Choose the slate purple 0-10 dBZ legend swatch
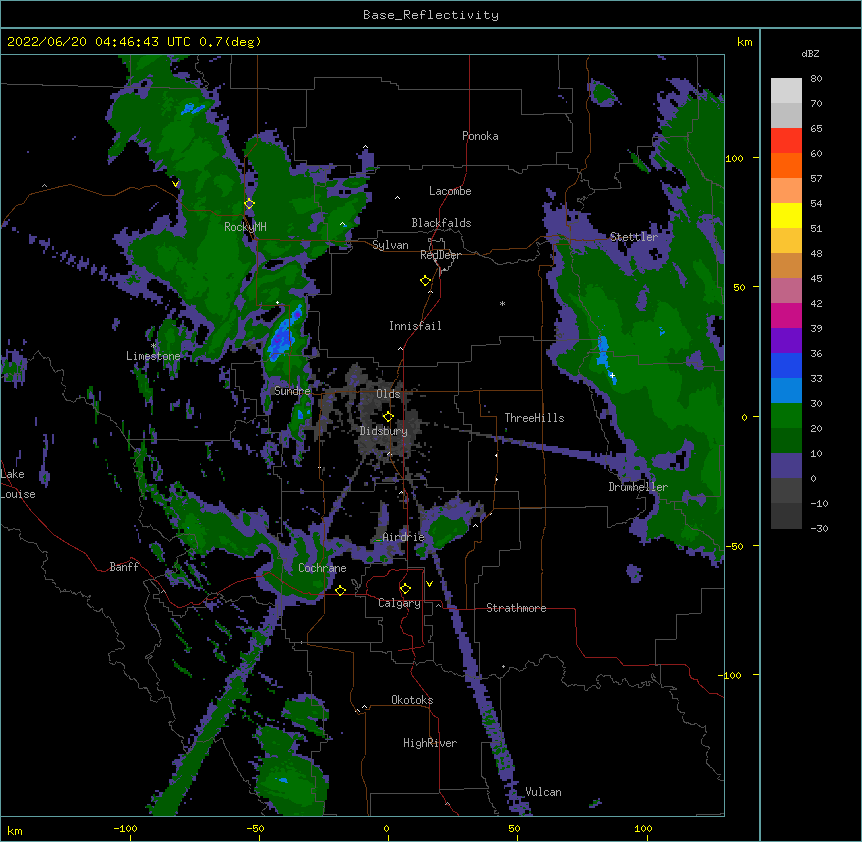 (x=786, y=466)
